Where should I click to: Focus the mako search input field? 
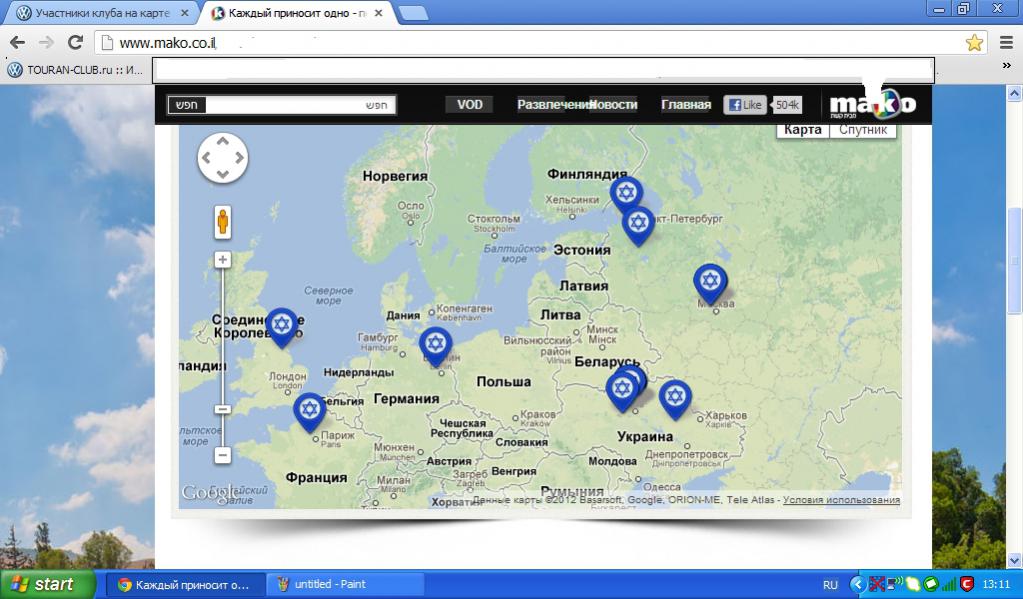301,105
